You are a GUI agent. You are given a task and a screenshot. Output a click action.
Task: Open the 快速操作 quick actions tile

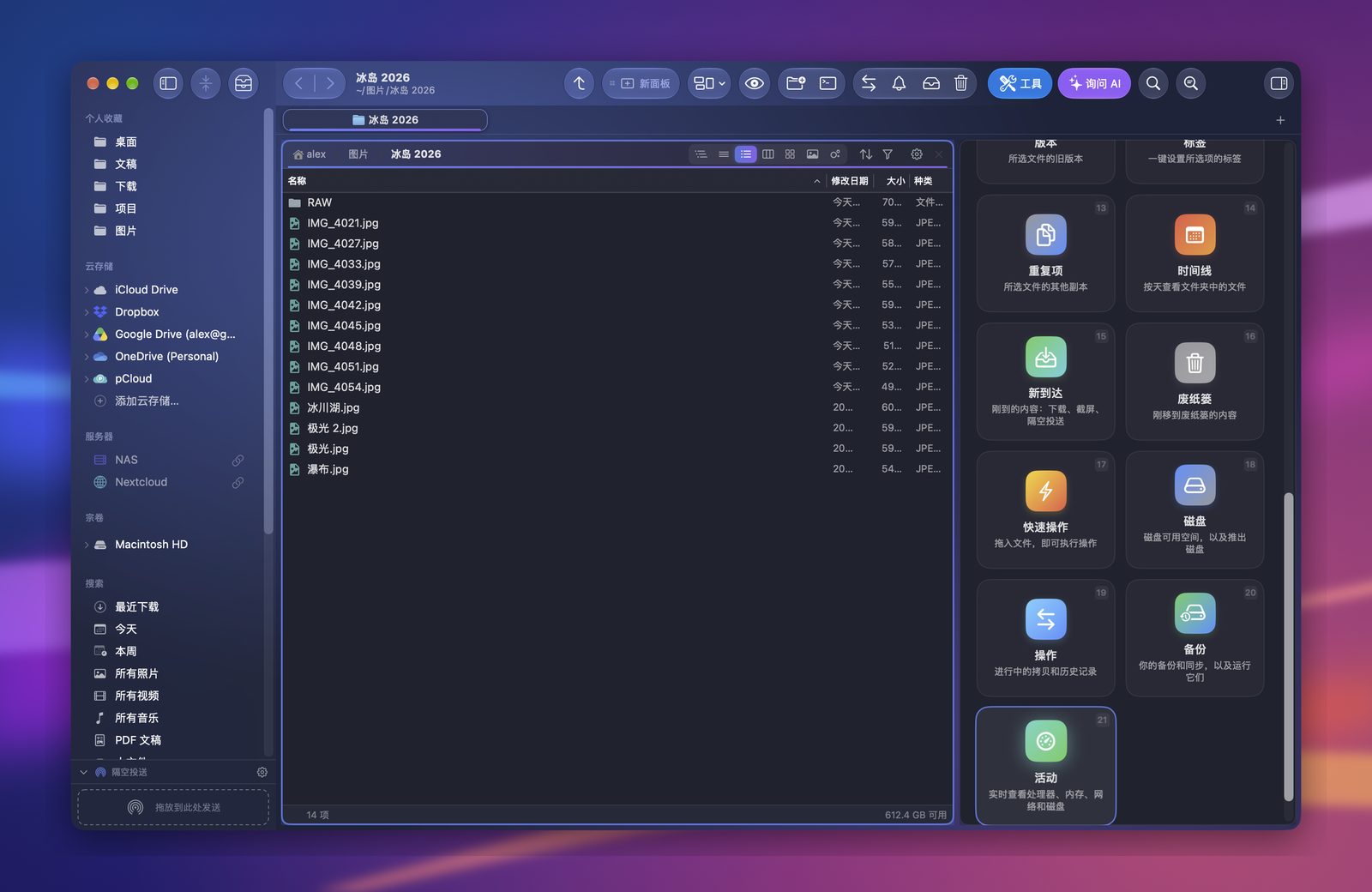(1045, 509)
